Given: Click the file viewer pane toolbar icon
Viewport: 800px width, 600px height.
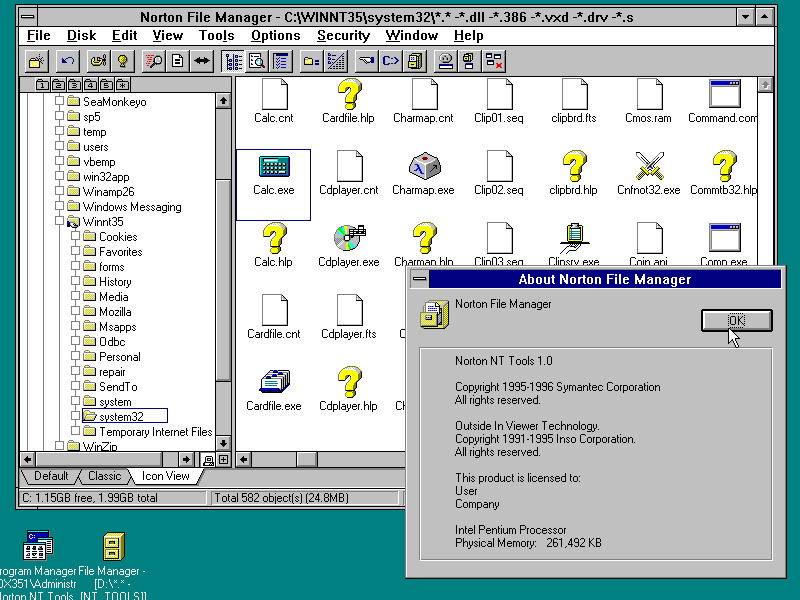Looking at the screenshot, I should [257, 61].
